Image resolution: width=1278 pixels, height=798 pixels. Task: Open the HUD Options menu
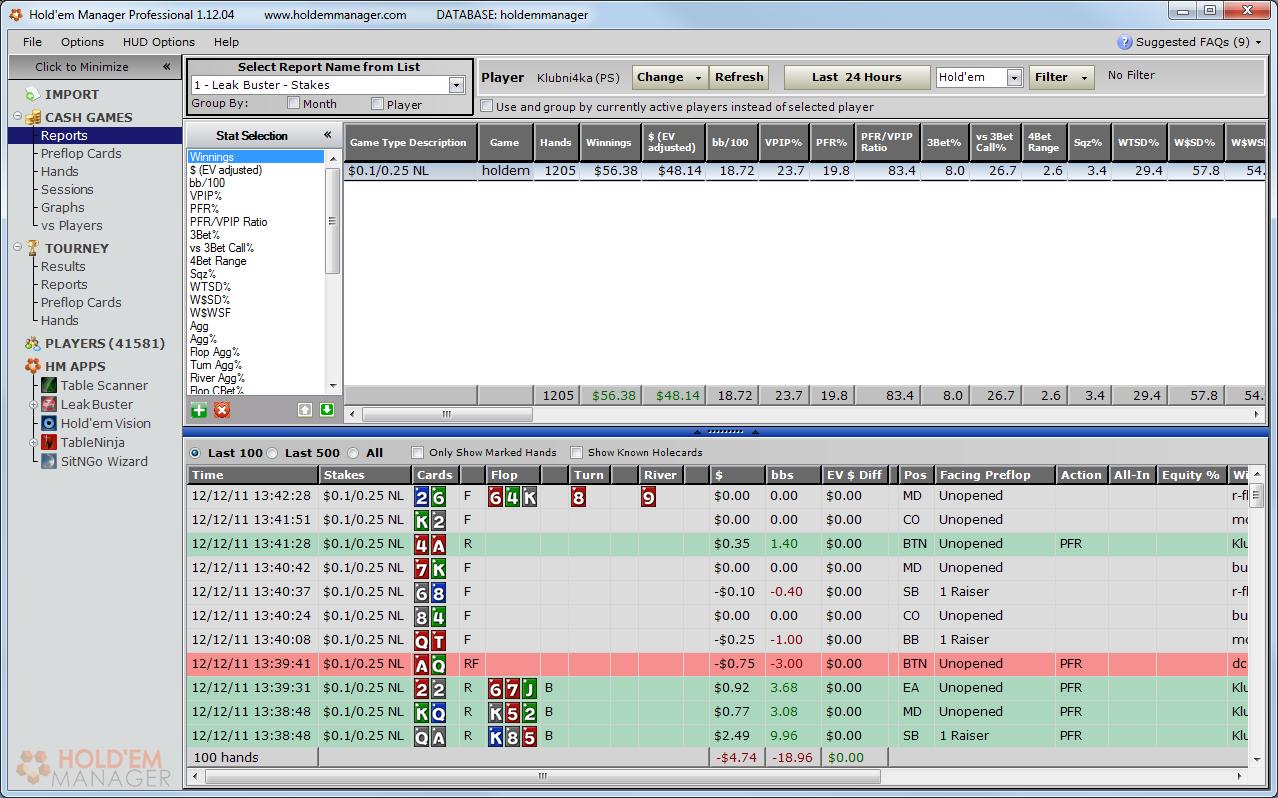[159, 42]
